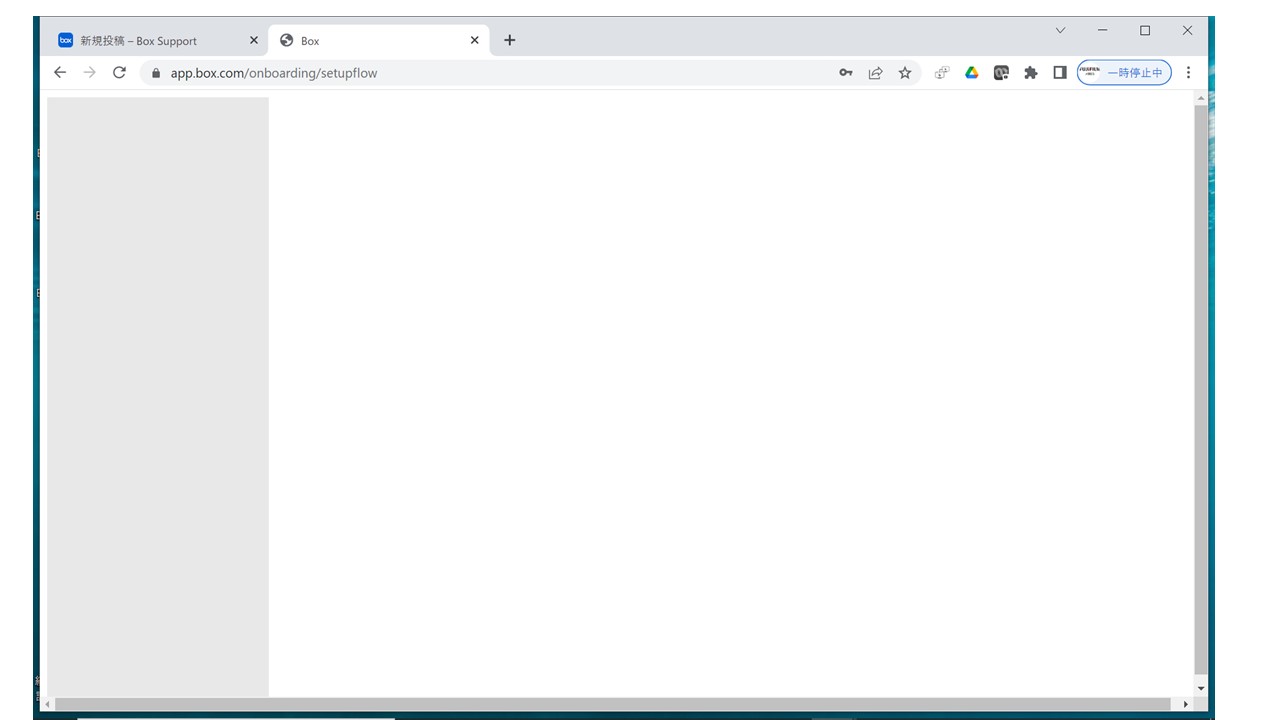Share this page with the share icon
This screenshot has height=720, width=1280.
coord(875,73)
